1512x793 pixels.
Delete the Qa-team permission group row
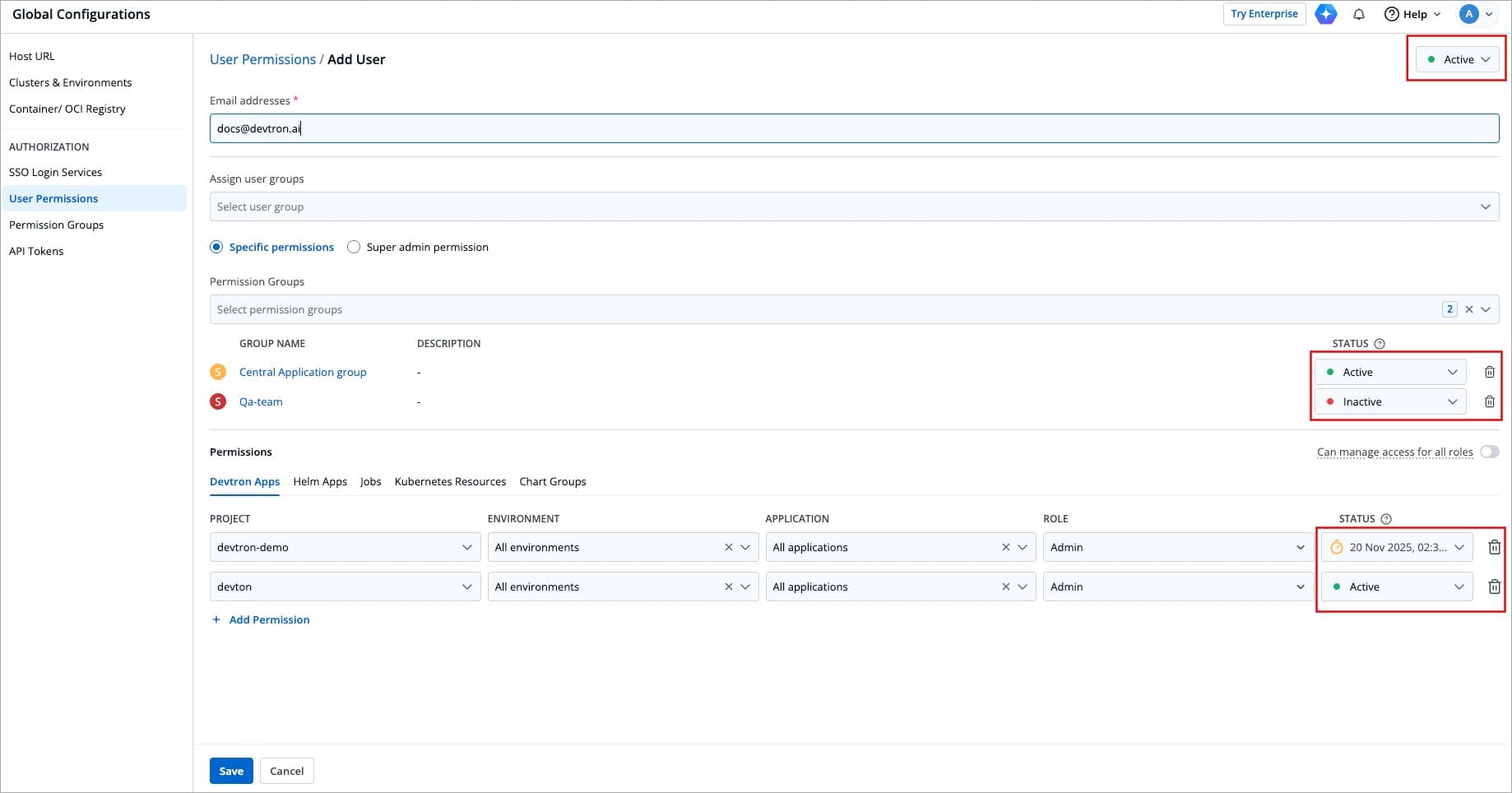tap(1489, 401)
